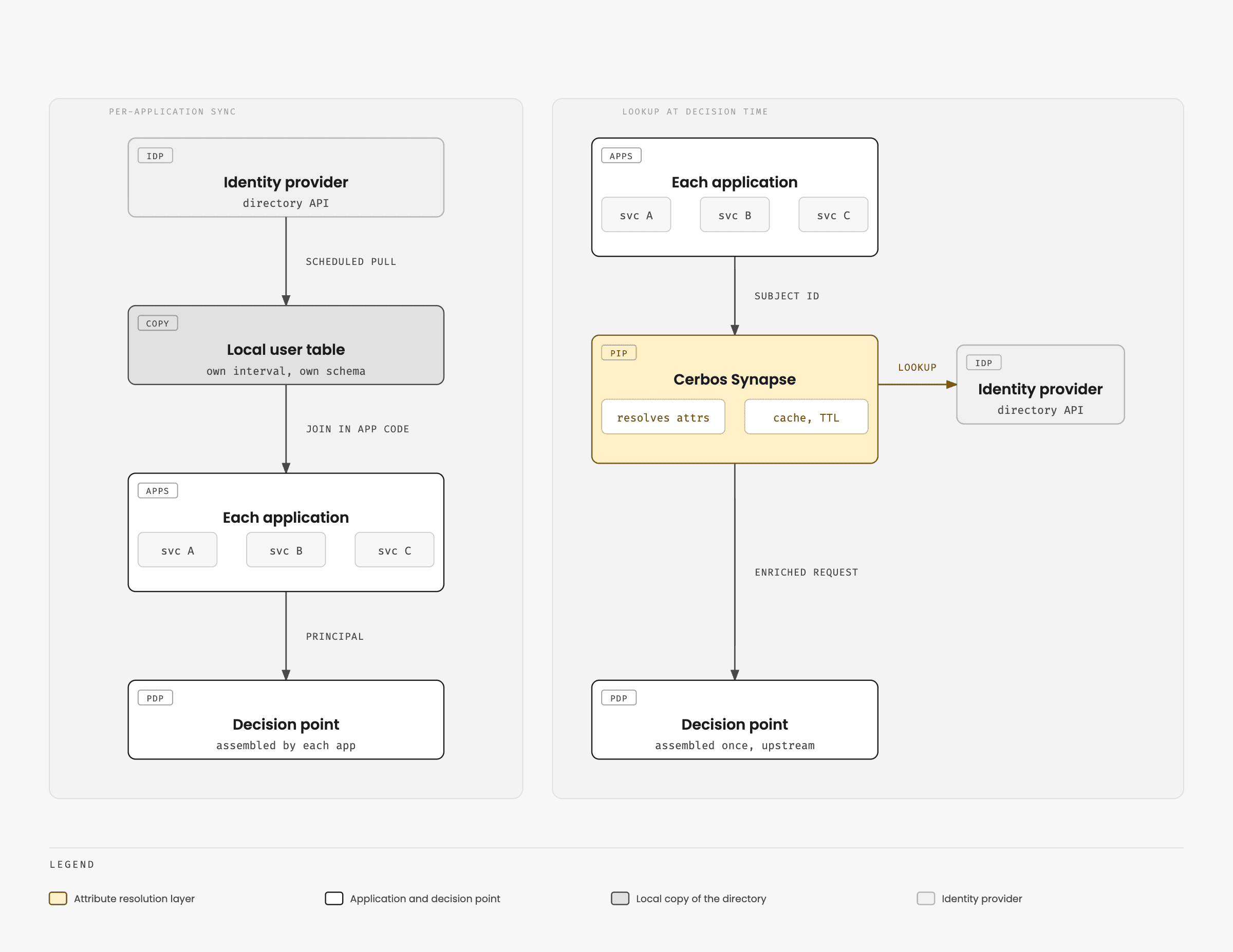Image resolution: width=1233 pixels, height=952 pixels.
Task: Click 'Identity provider' legend text
Action: click(982, 899)
